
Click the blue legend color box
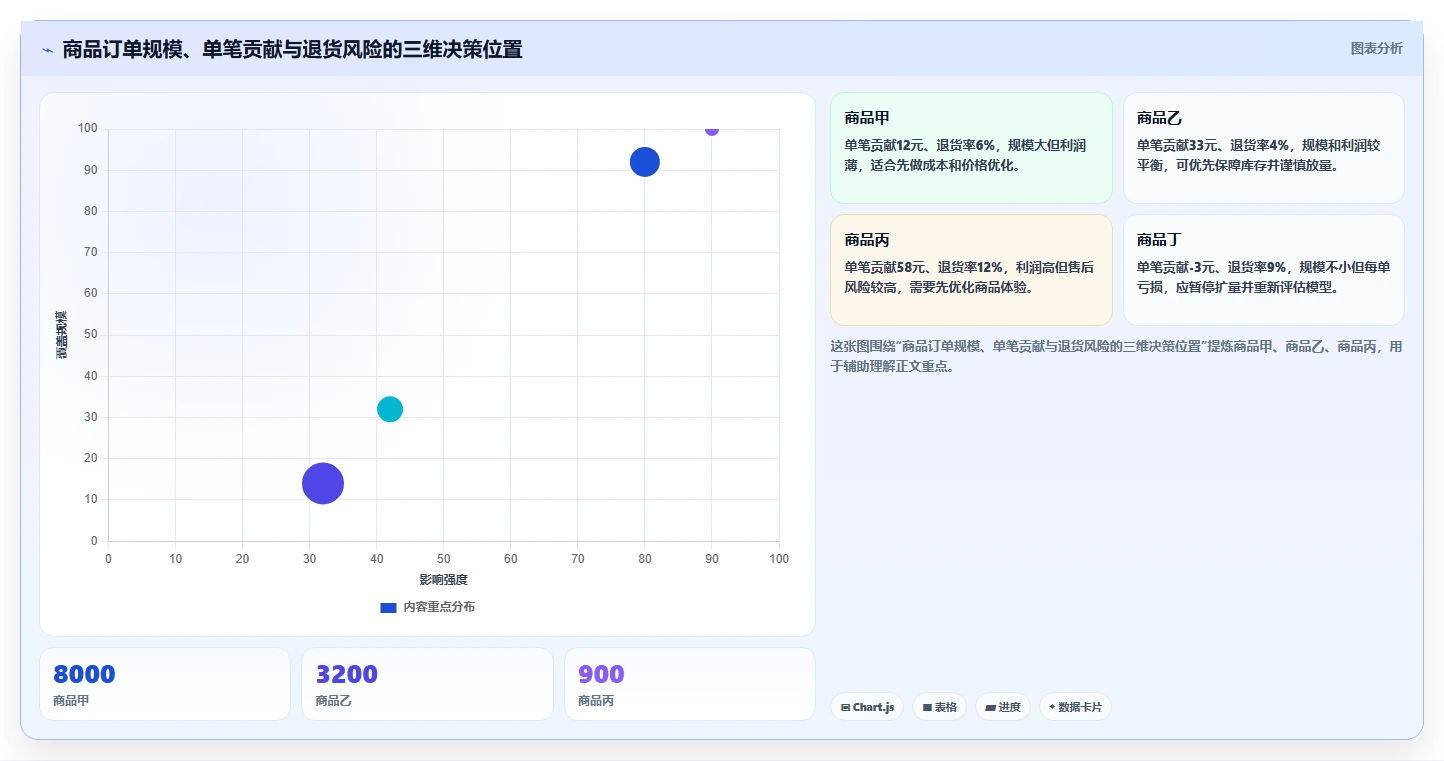[389, 607]
